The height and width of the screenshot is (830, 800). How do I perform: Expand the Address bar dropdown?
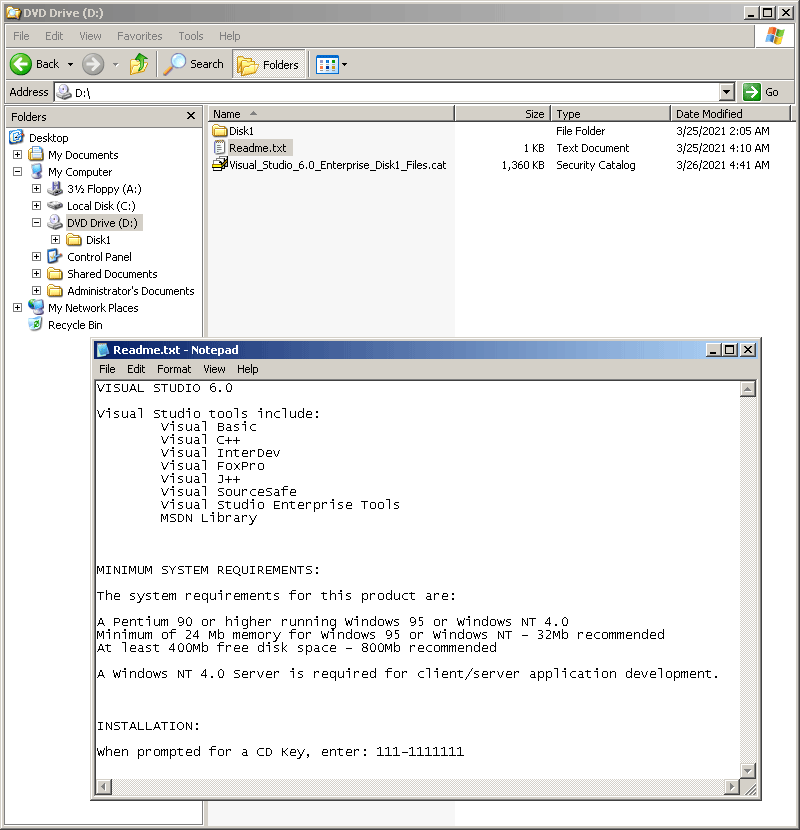point(727,92)
